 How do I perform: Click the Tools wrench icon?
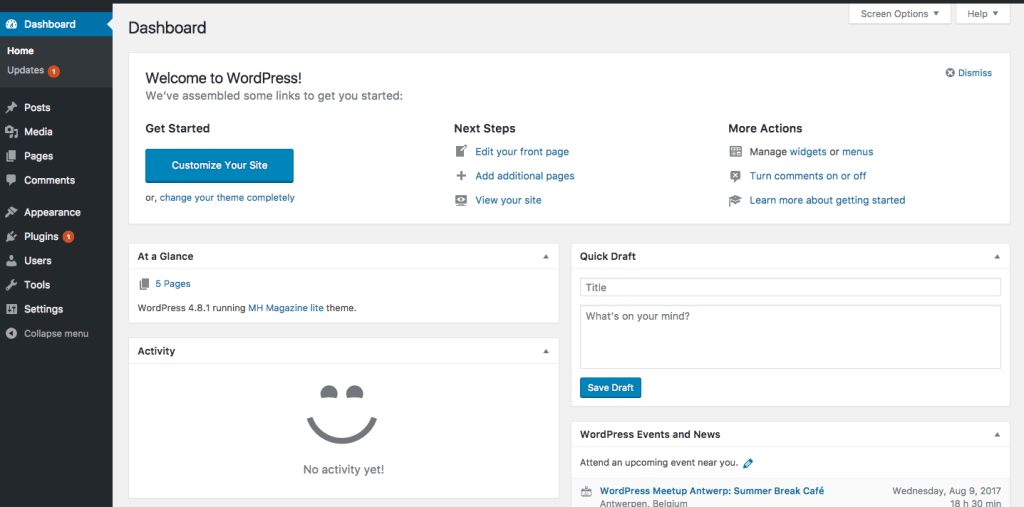pyautogui.click(x=11, y=285)
